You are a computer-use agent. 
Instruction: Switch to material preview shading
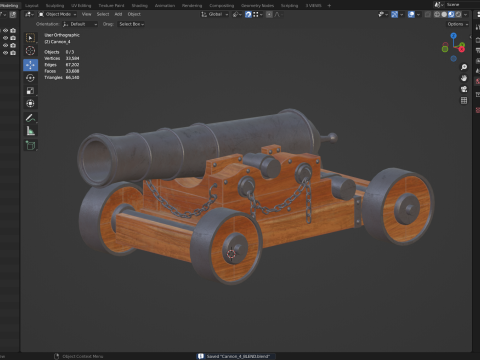451,14
